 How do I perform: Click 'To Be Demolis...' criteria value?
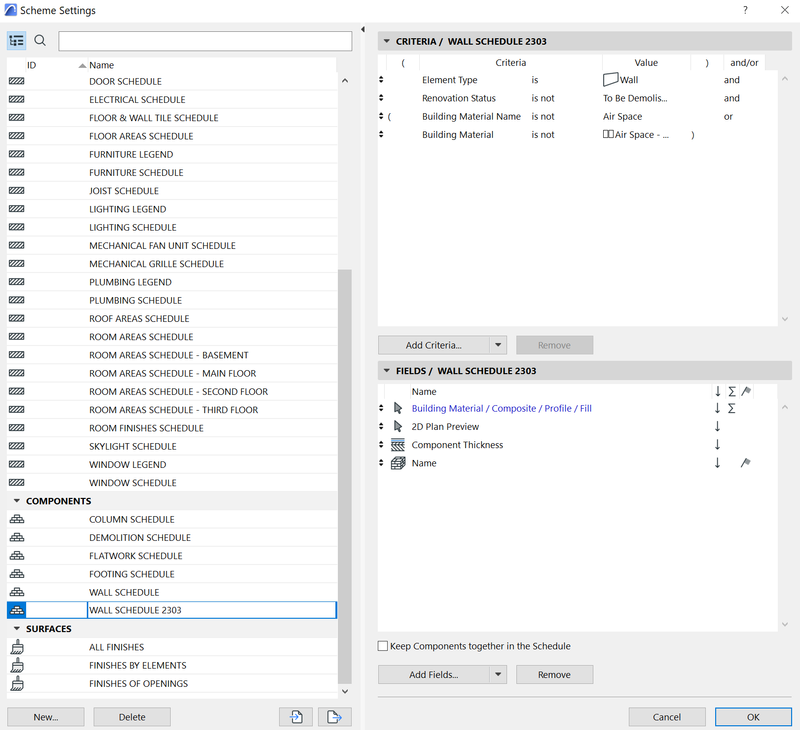pos(635,98)
